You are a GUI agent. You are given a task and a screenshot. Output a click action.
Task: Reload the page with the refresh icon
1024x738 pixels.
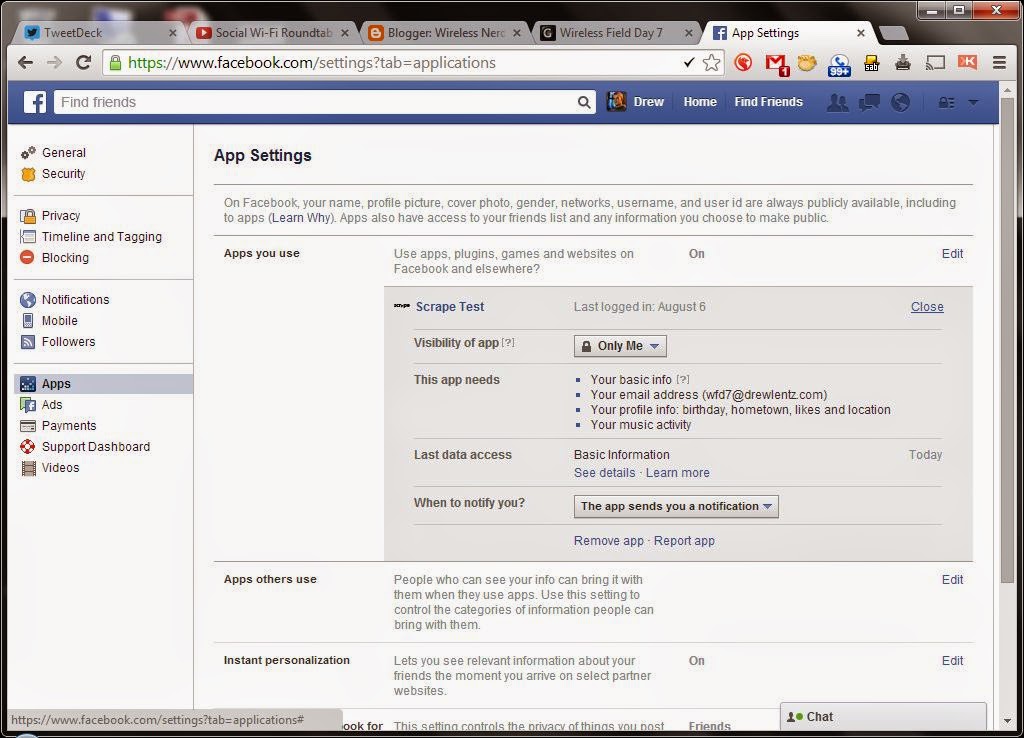pyautogui.click(x=83, y=63)
